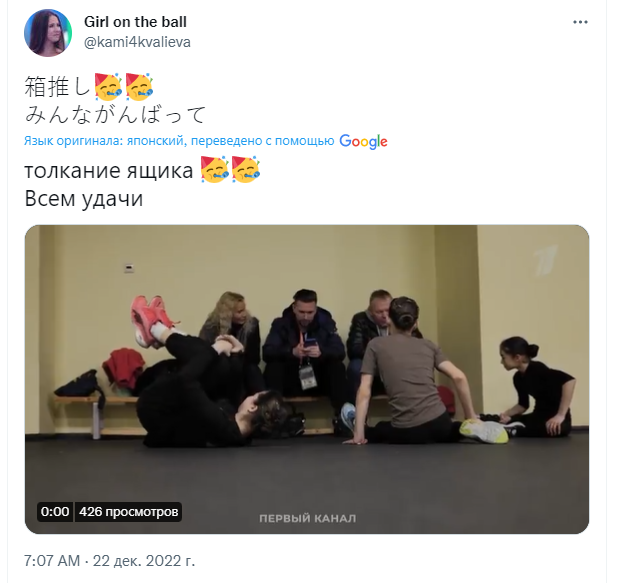This screenshot has height=583, width=630.
Task: Open the @kami4kvalieva handle link
Action: [x=137, y=42]
